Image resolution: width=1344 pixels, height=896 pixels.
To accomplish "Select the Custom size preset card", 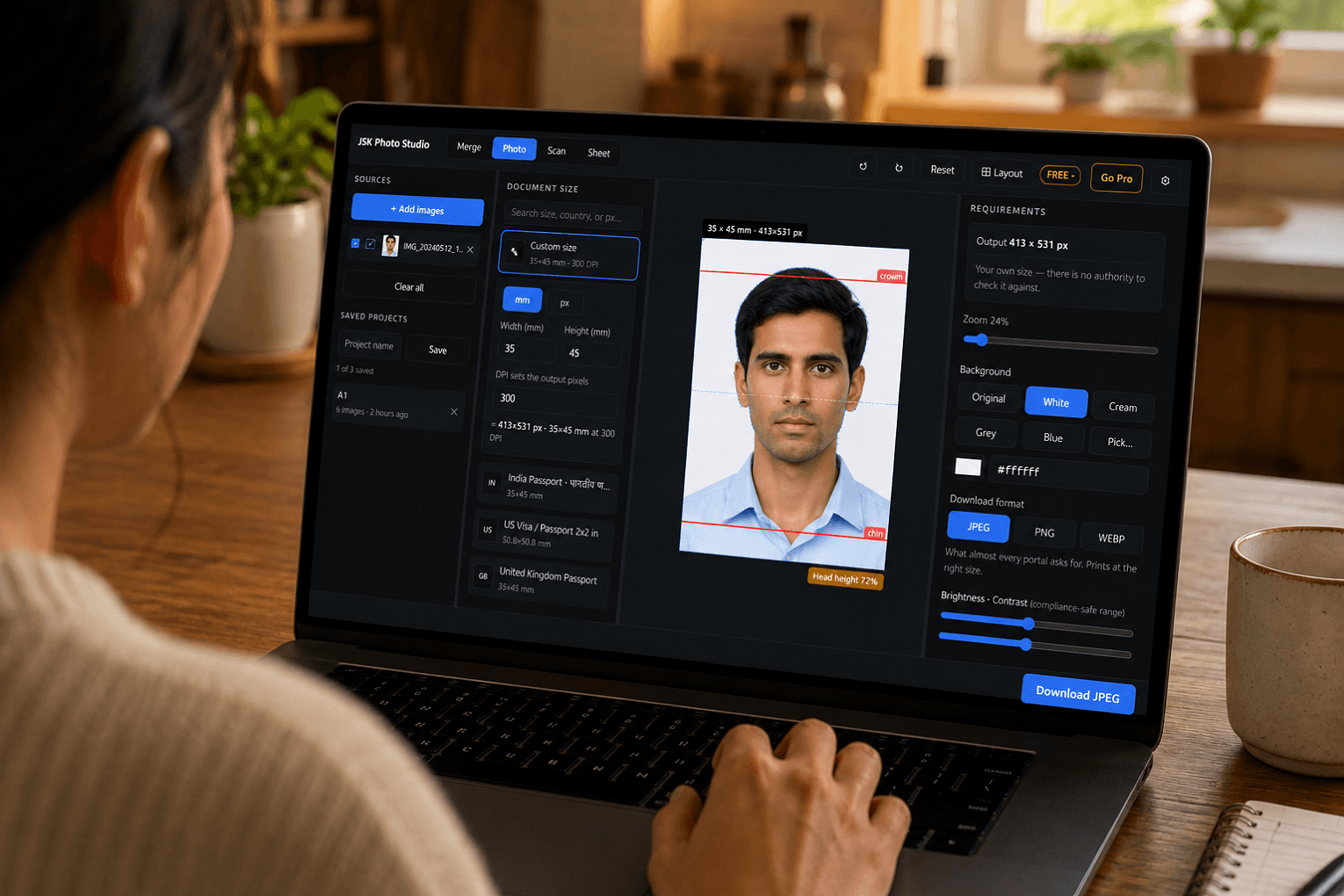I will [569, 256].
